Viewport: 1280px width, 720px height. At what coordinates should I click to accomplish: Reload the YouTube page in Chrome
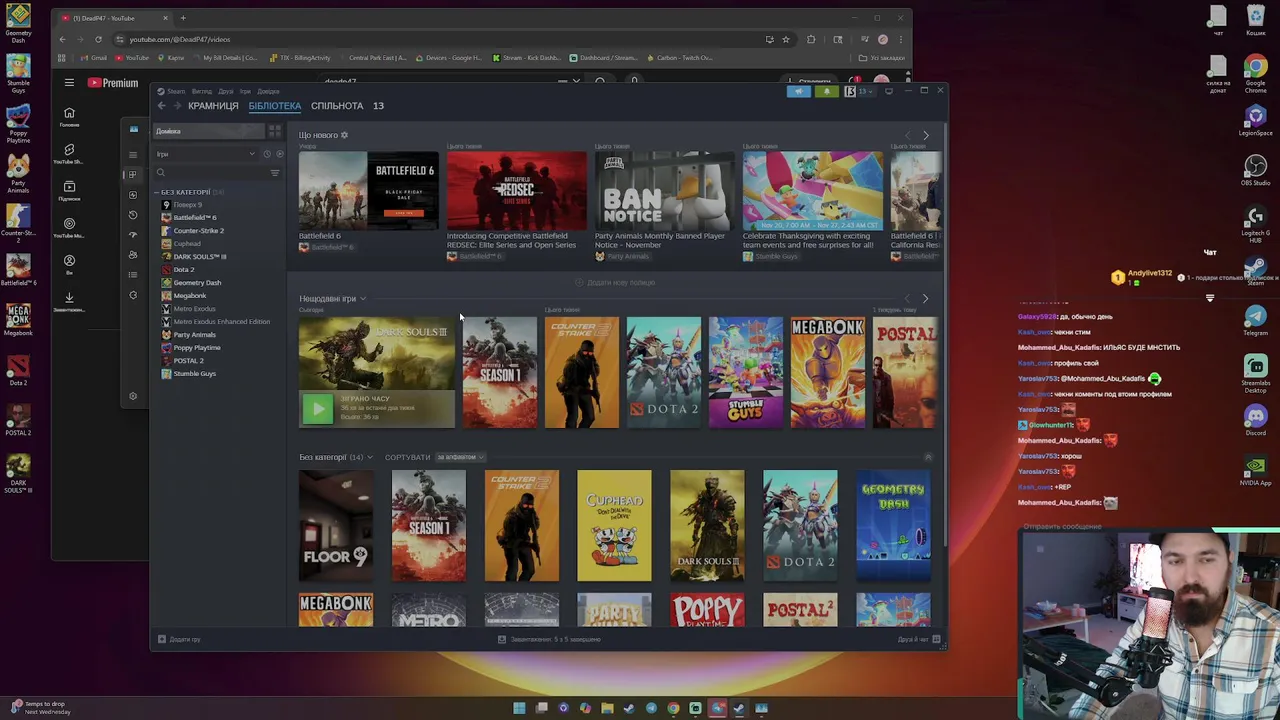point(98,39)
